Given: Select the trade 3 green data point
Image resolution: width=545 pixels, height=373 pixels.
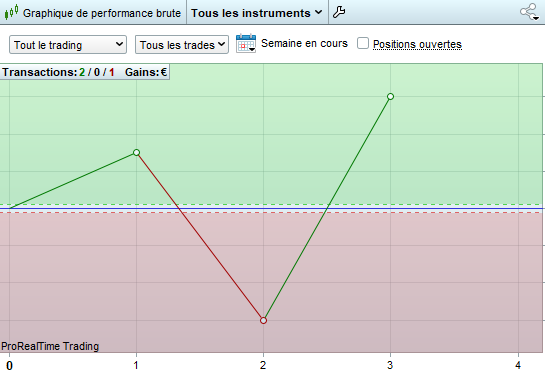Looking at the screenshot, I should pos(390,96).
